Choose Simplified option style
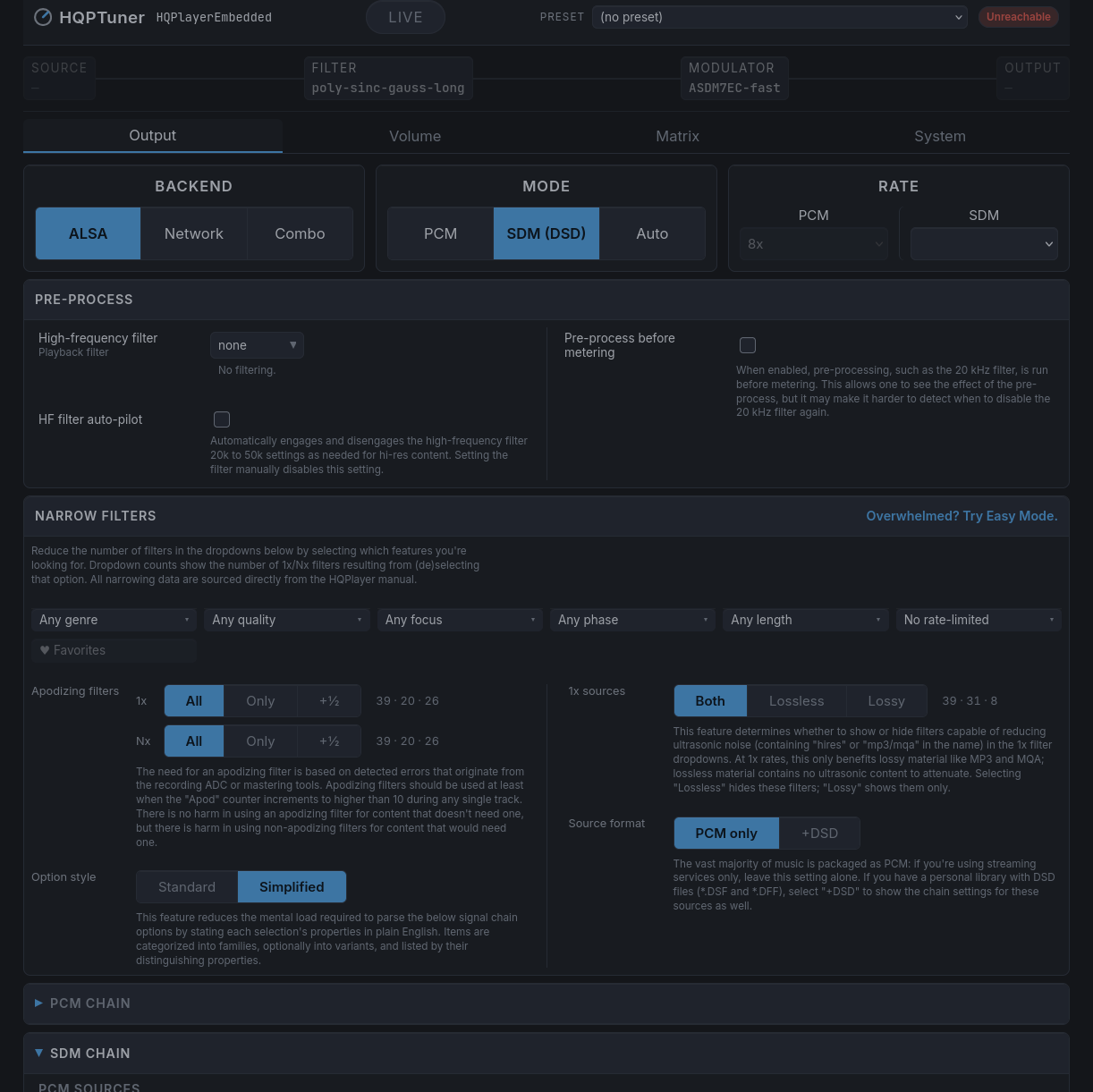The height and width of the screenshot is (1092, 1093). tap(292, 887)
